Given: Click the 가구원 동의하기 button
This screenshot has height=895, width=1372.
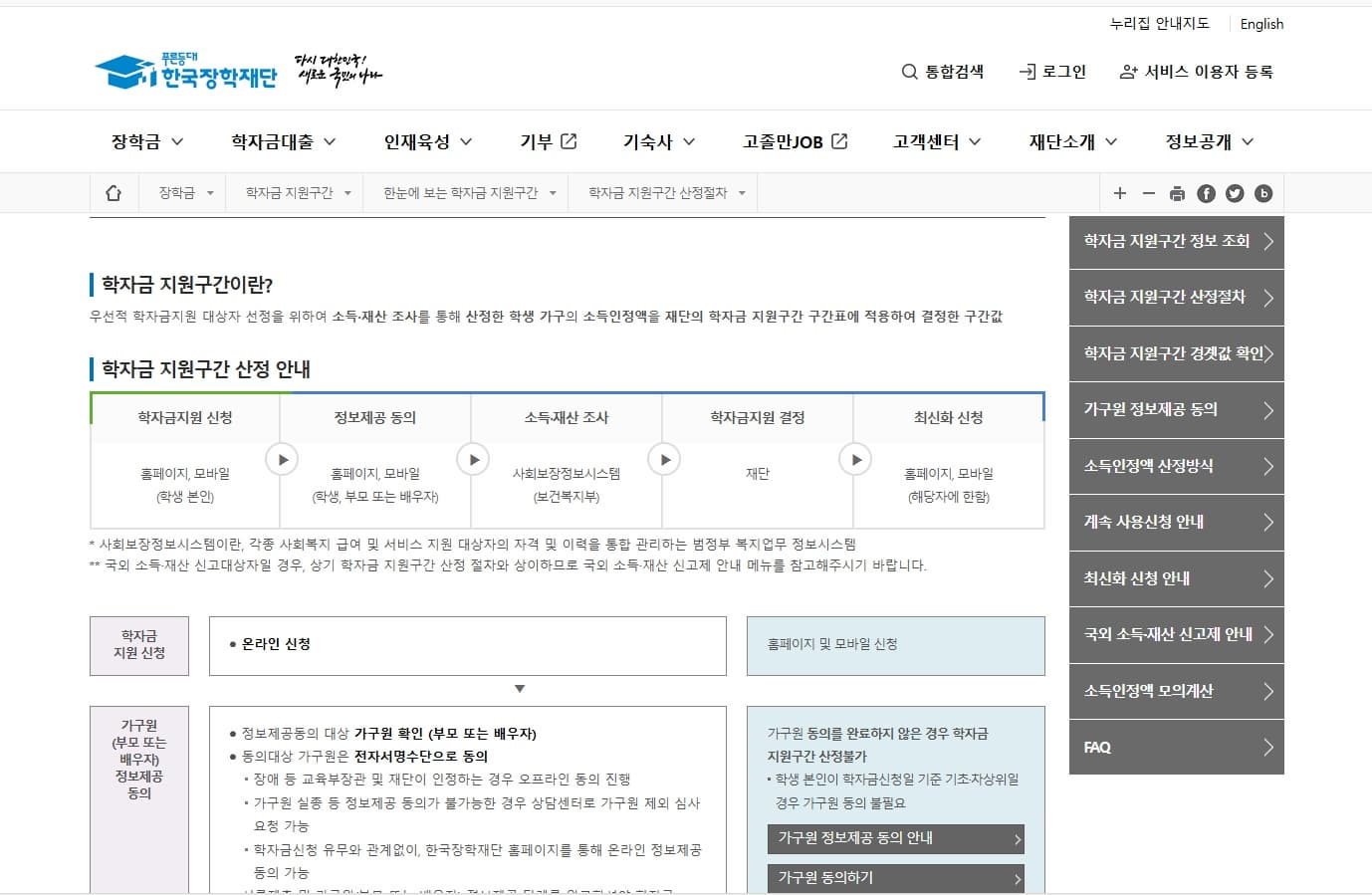Looking at the screenshot, I should [x=894, y=878].
